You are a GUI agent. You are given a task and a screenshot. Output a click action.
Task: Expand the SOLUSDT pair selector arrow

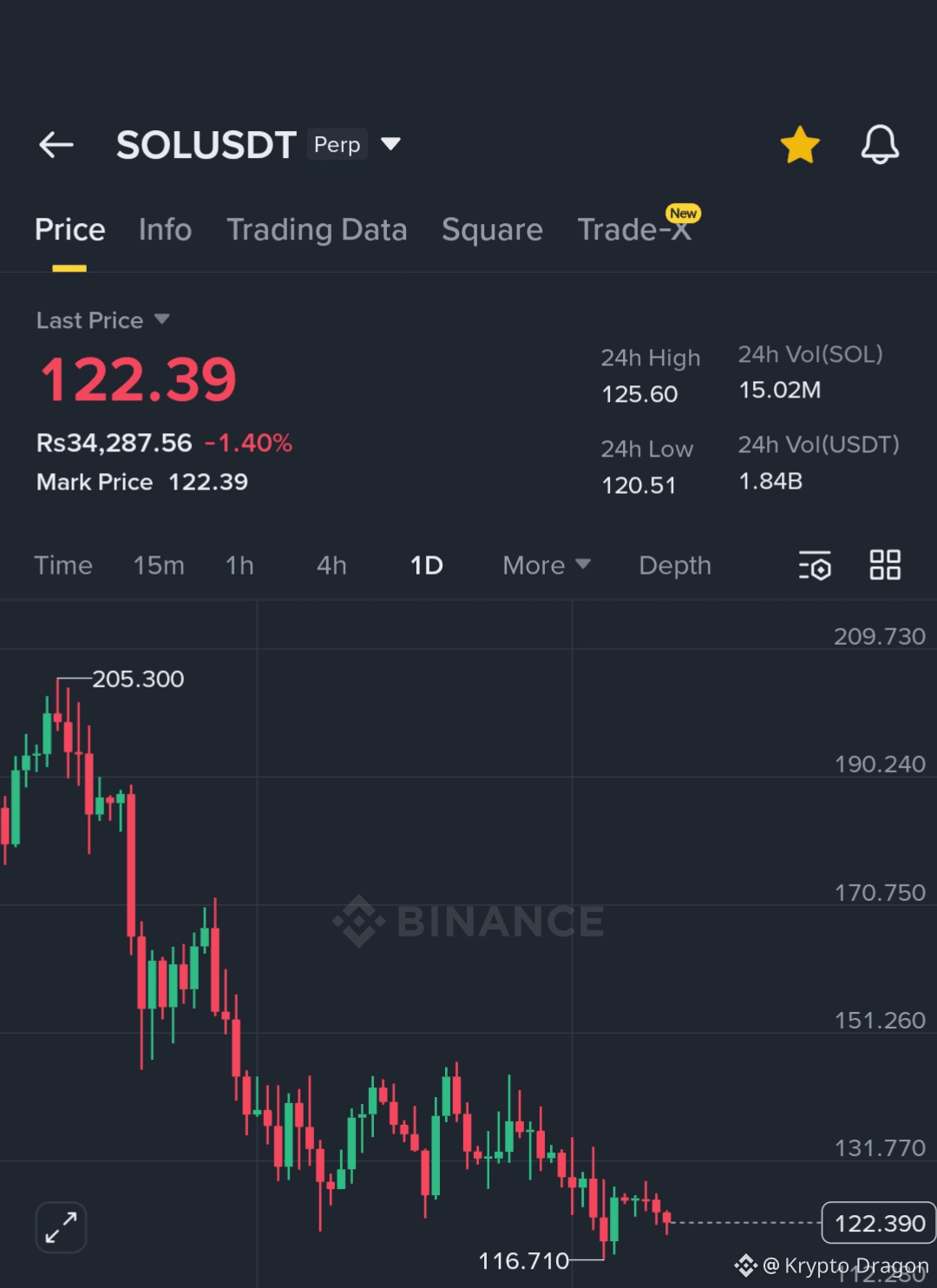(x=391, y=143)
